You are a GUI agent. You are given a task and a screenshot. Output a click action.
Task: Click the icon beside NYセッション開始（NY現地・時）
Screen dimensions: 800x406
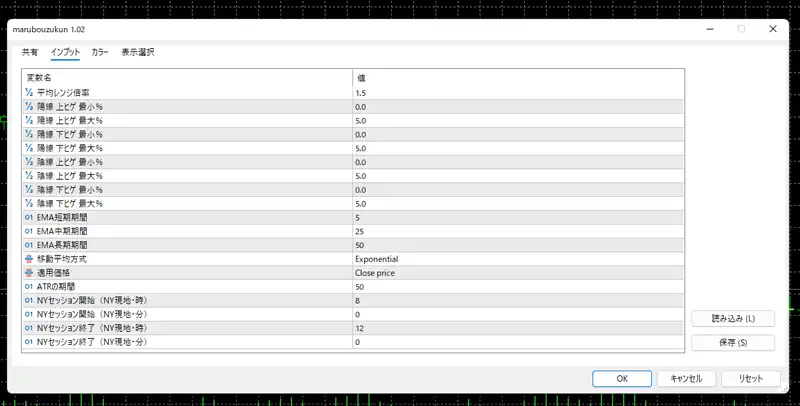point(29,300)
